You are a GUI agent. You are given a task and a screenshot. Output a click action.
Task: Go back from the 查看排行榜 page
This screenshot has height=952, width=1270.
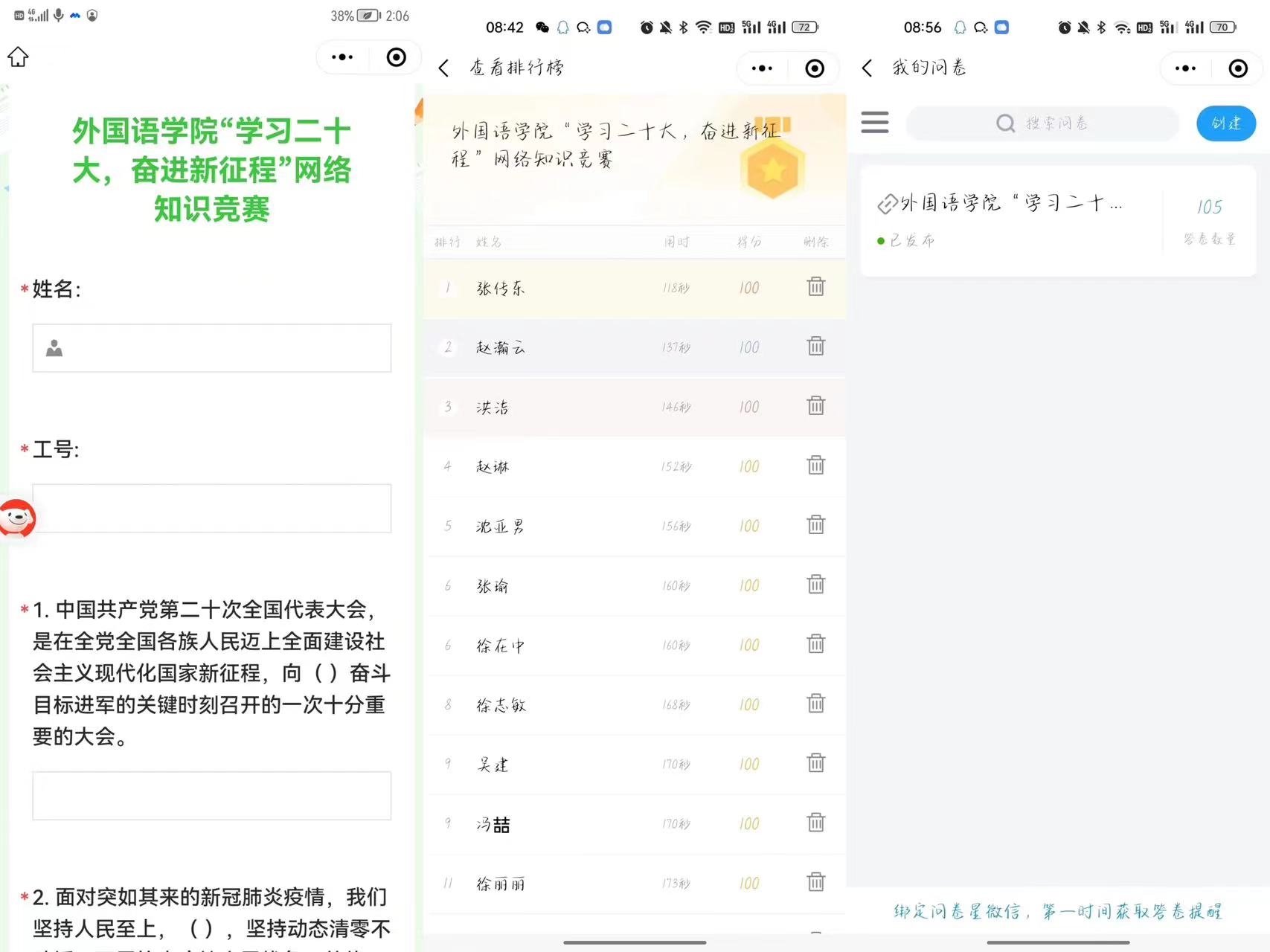(x=444, y=68)
